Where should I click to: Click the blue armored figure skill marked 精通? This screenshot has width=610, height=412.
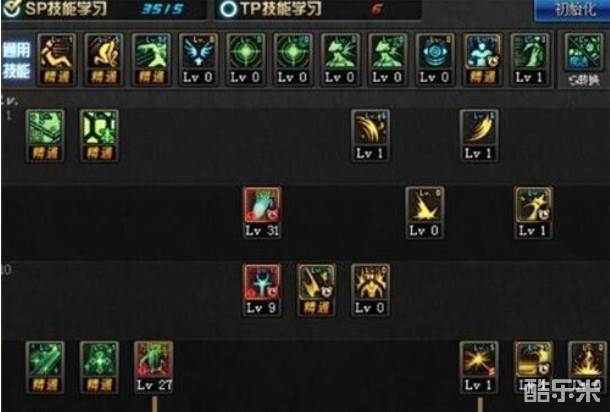coord(482,59)
